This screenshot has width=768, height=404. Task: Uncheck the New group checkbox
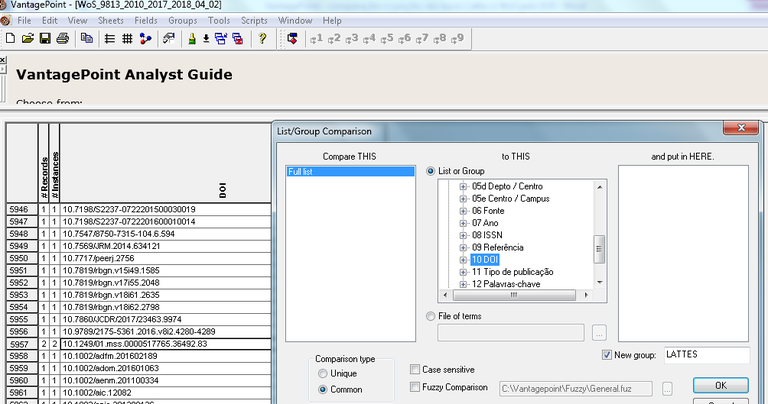[x=607, y=355]
